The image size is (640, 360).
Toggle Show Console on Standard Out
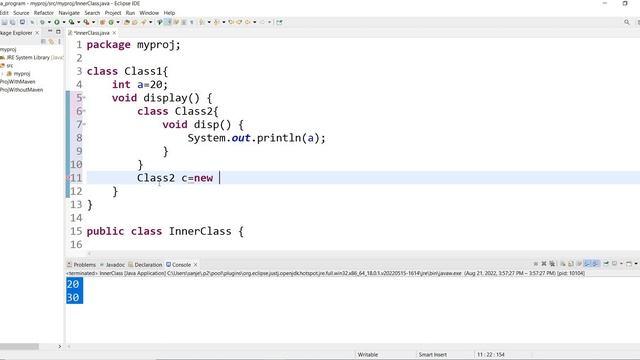[x=587, y=264]
